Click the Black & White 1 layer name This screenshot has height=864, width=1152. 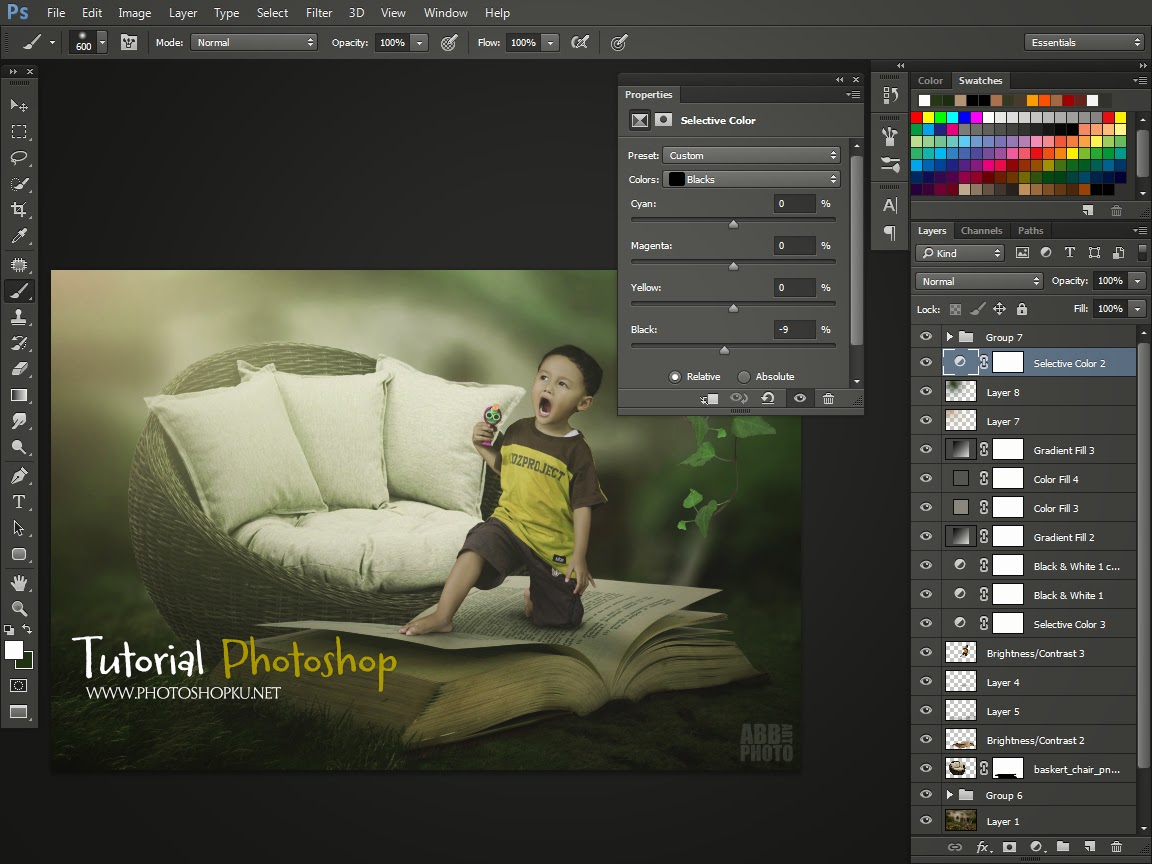coord(1068,596)
